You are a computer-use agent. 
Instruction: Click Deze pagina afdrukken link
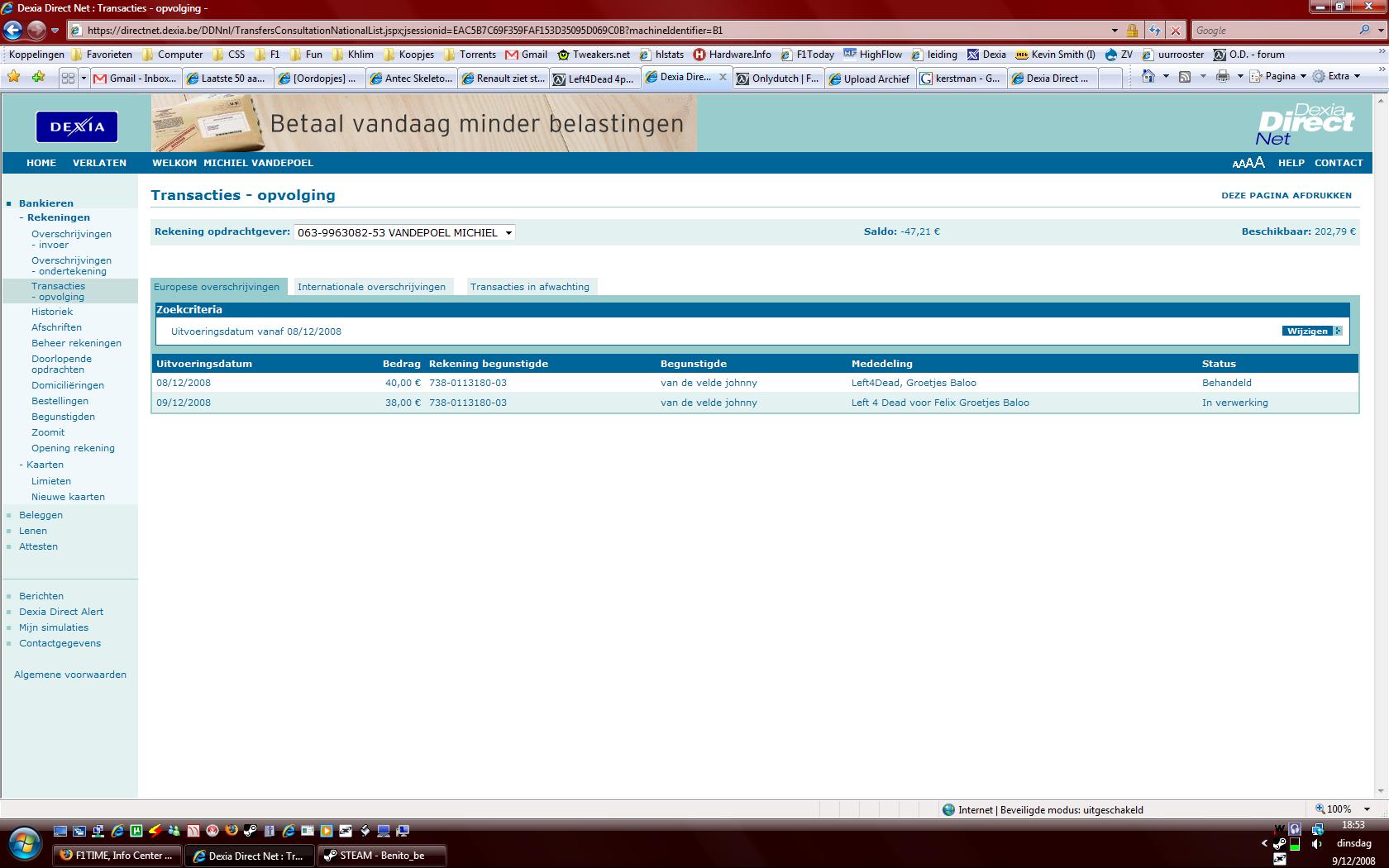pyautogui.click(x=1286, y=196)
